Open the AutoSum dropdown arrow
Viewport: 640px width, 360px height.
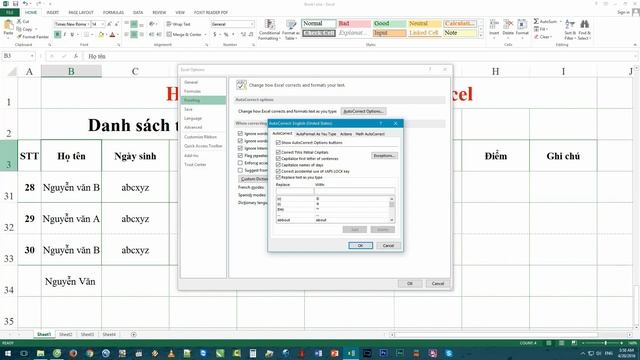[x=560, y=21]
